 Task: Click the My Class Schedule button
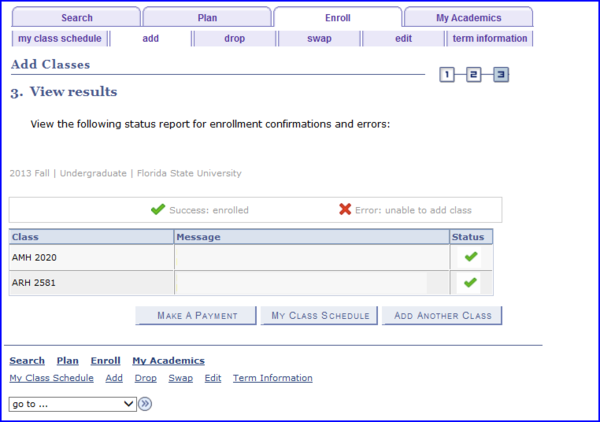point(320,316)
